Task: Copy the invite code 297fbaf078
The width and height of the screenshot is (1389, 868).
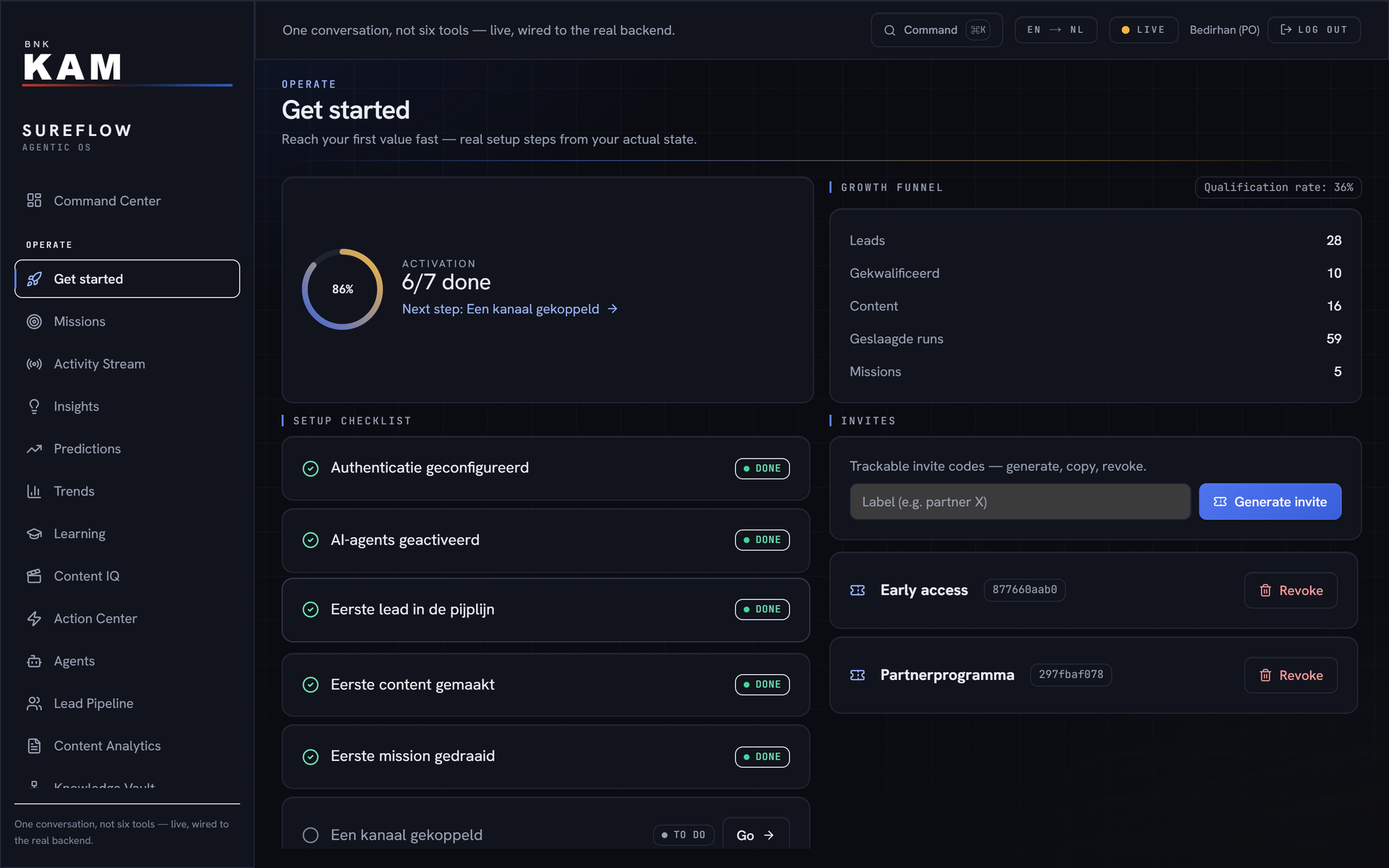Action: pyautogui.click(x=1071, y=674)
